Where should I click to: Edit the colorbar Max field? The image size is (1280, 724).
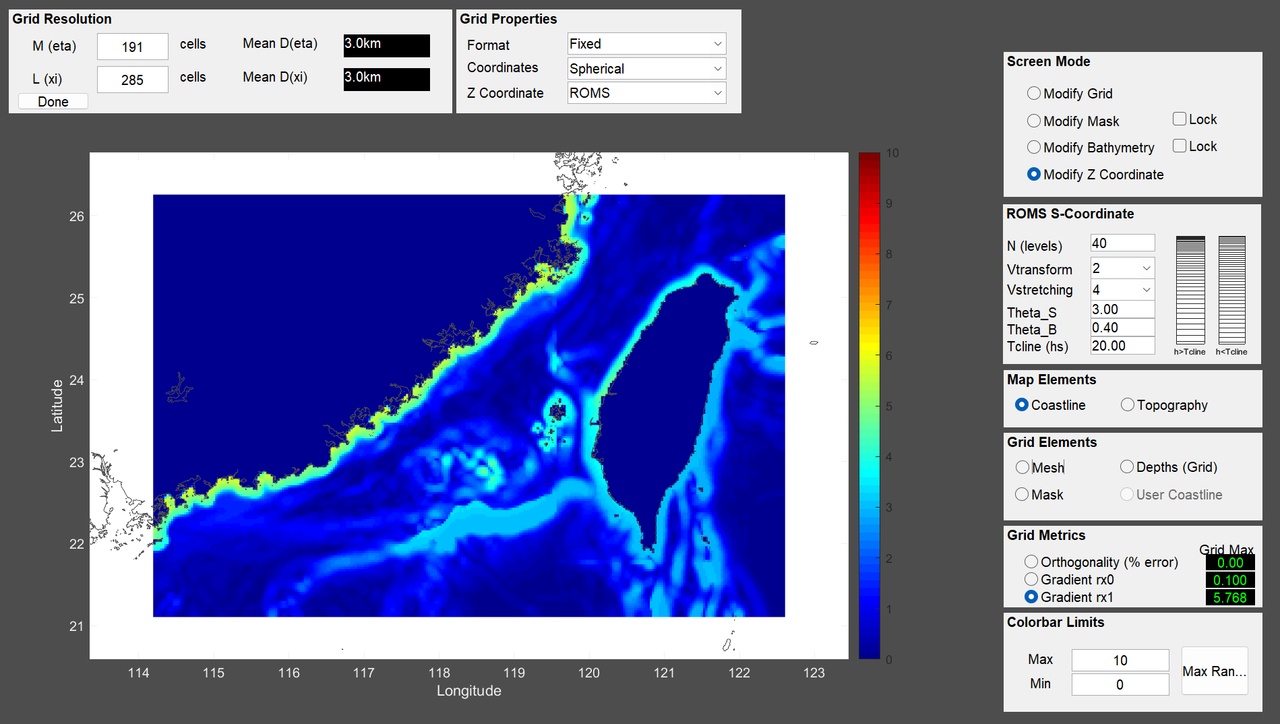[1120, 660]
